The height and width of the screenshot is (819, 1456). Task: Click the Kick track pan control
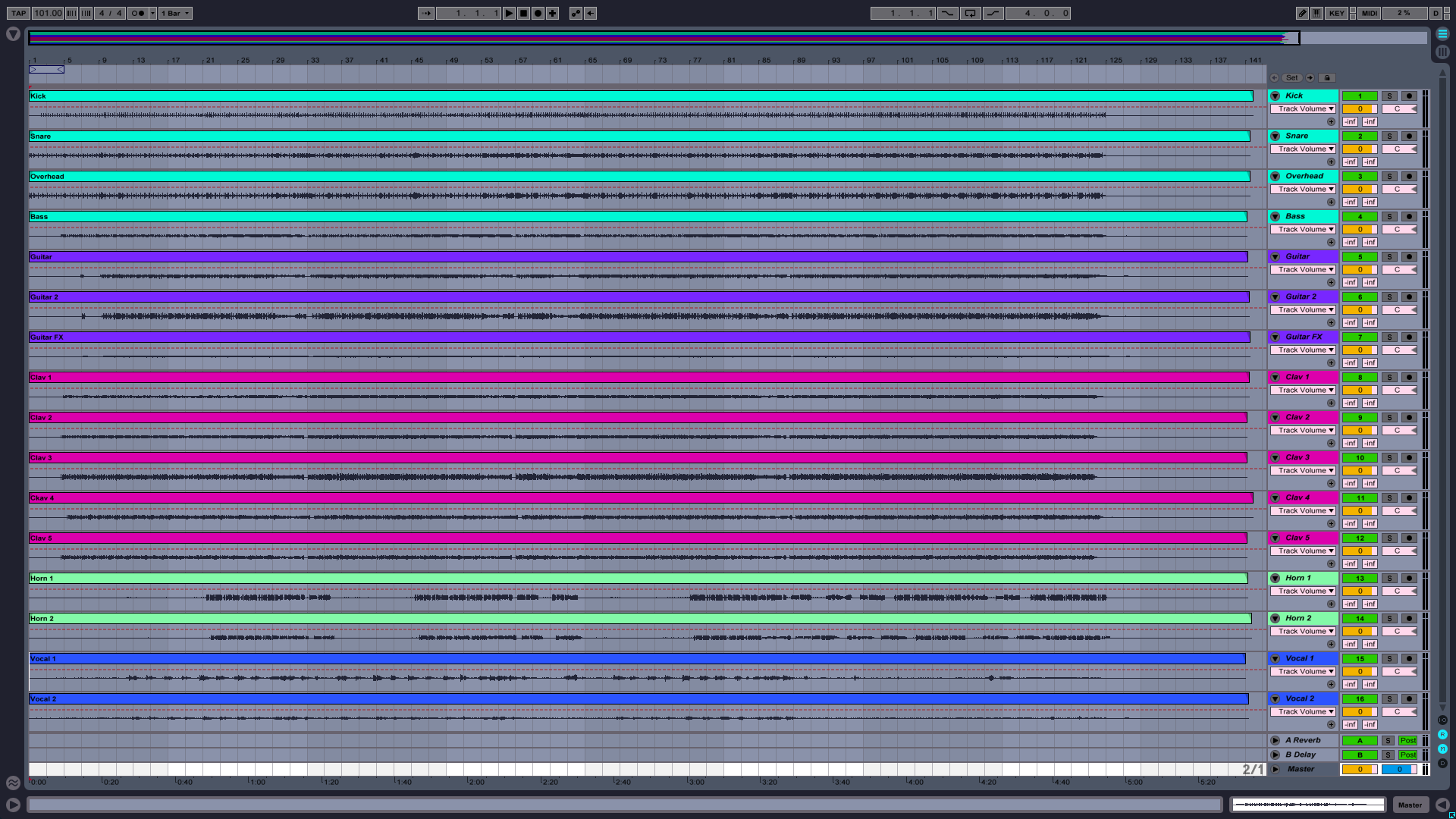click(x=1399, y=108)
